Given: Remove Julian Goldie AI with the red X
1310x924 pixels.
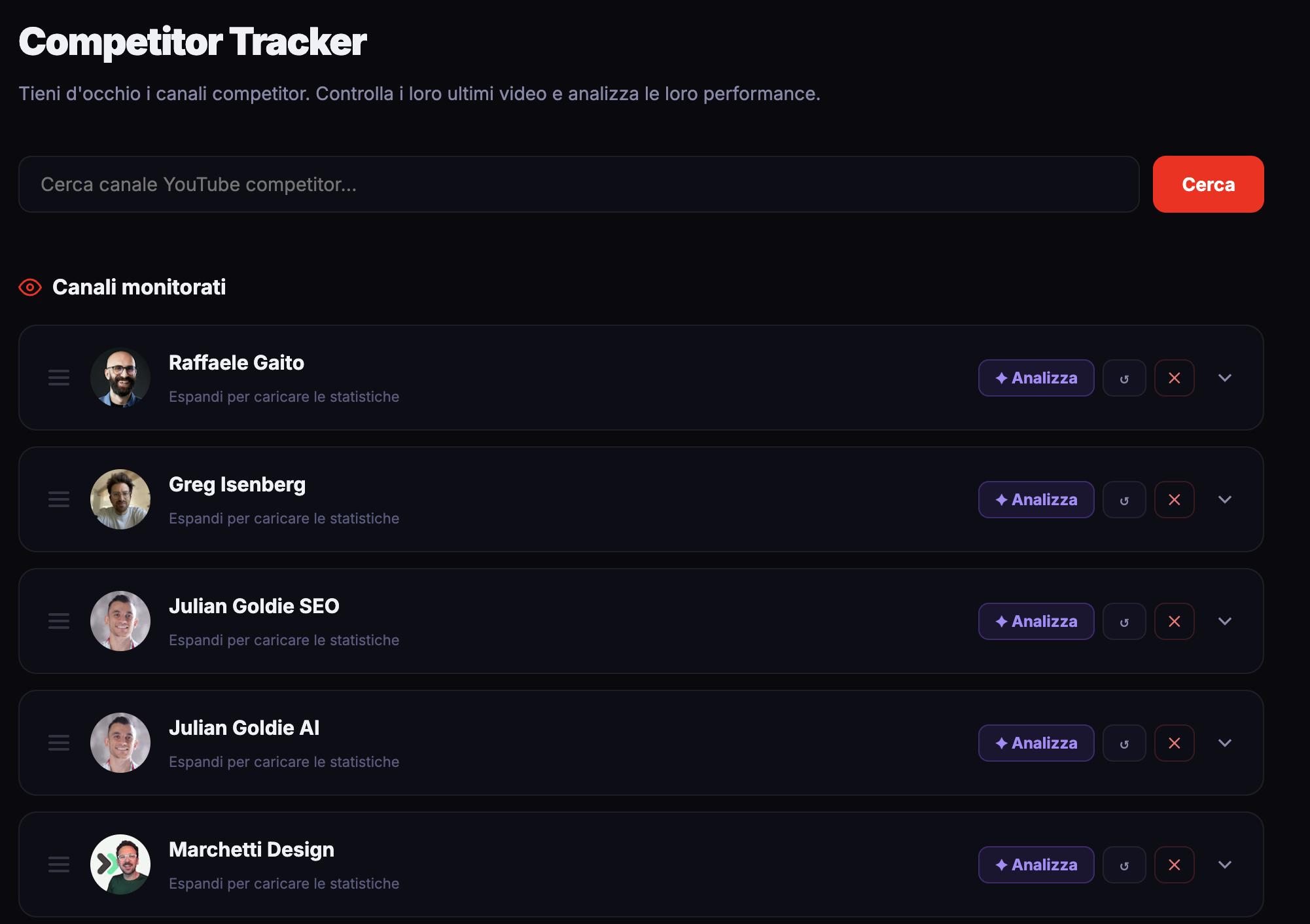Looking at the screenshot, I should [x=1175, y=743].
